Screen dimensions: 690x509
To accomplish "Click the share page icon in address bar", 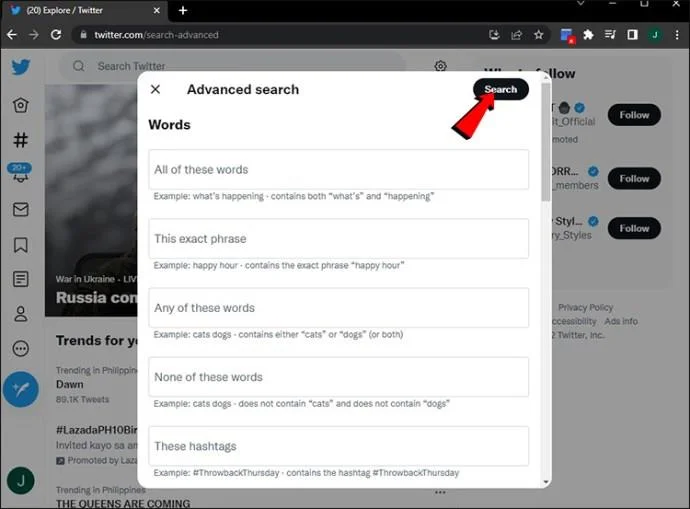I will [516, 35].
